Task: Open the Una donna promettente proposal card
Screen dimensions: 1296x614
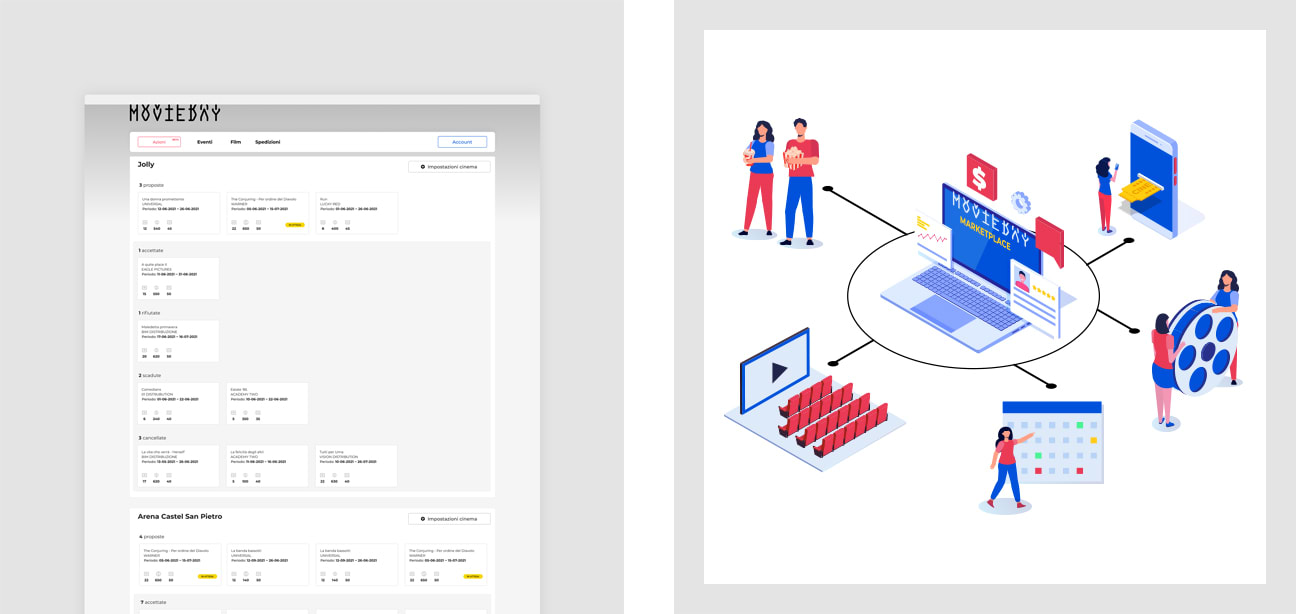Action: (178, 213)
